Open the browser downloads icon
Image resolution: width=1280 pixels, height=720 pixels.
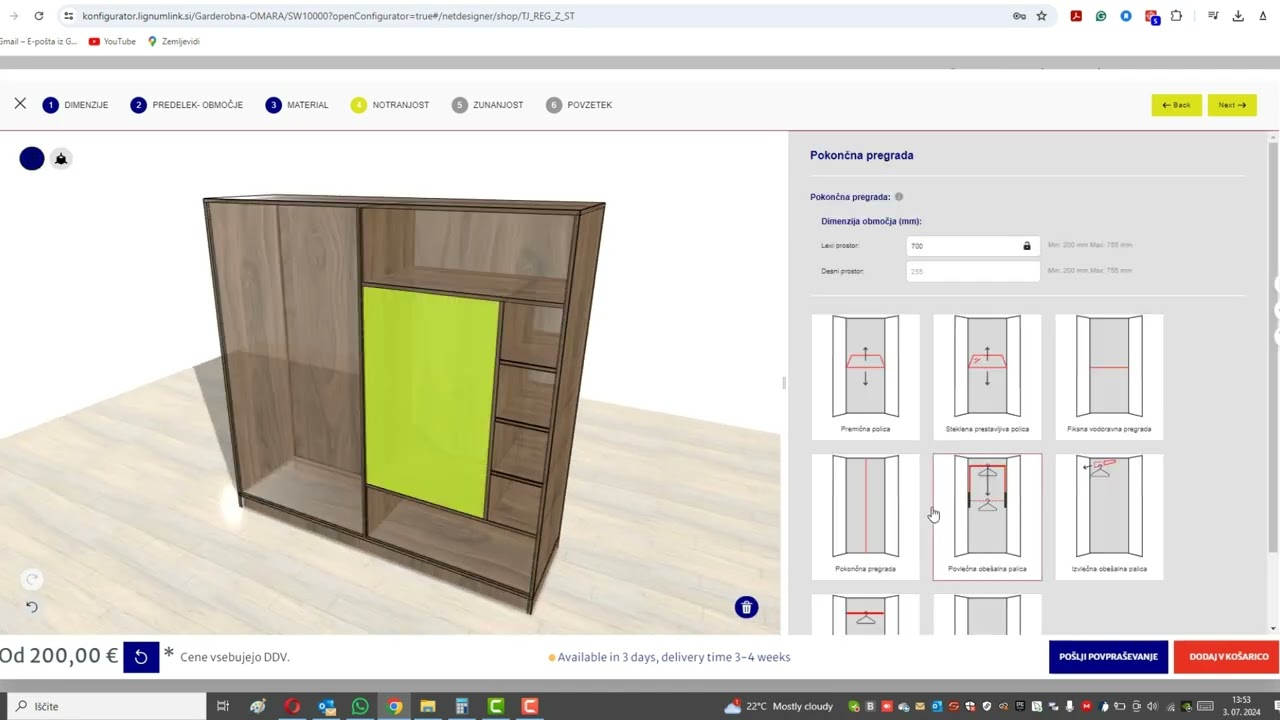(x=1238, y=16)
